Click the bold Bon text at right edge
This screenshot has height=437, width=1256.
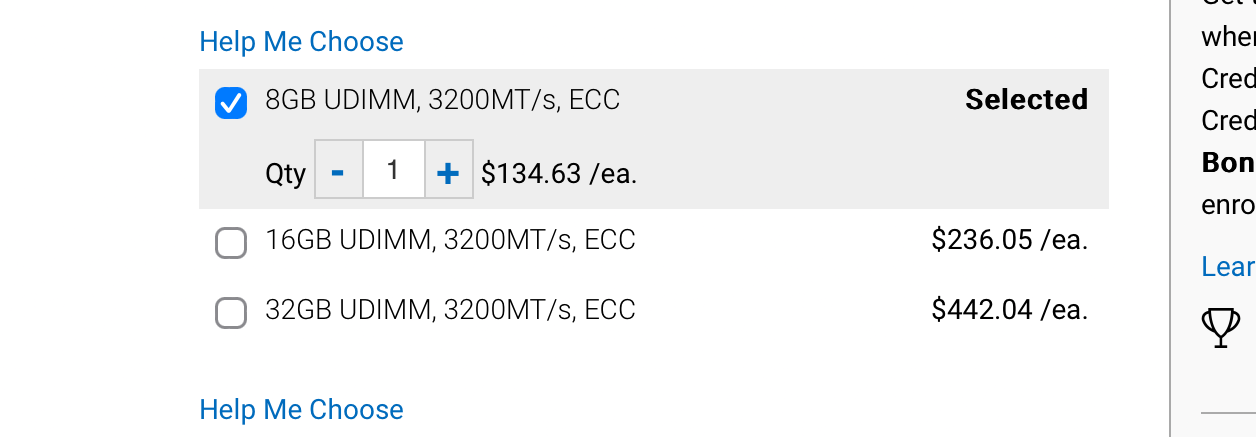point(1228,162)
